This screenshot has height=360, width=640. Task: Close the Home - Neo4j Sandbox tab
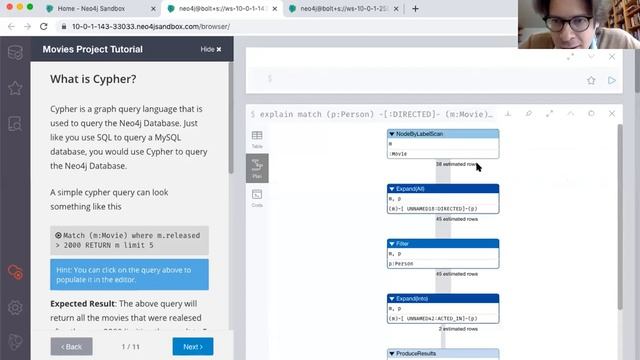pyautogui.click(x=153, y=9)
